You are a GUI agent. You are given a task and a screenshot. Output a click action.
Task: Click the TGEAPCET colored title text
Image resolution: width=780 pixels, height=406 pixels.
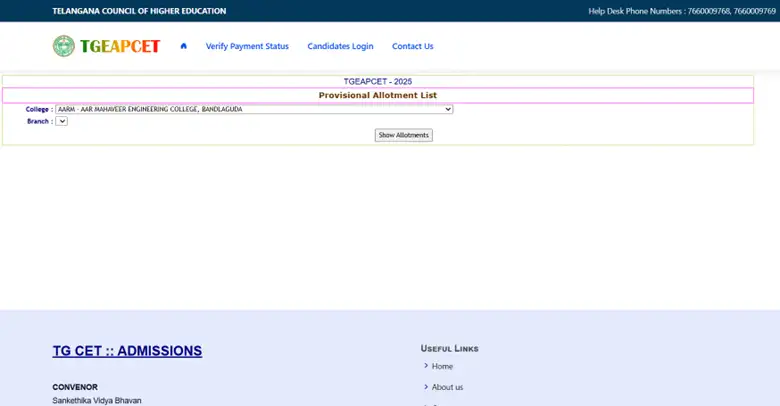tap(120, 46)
